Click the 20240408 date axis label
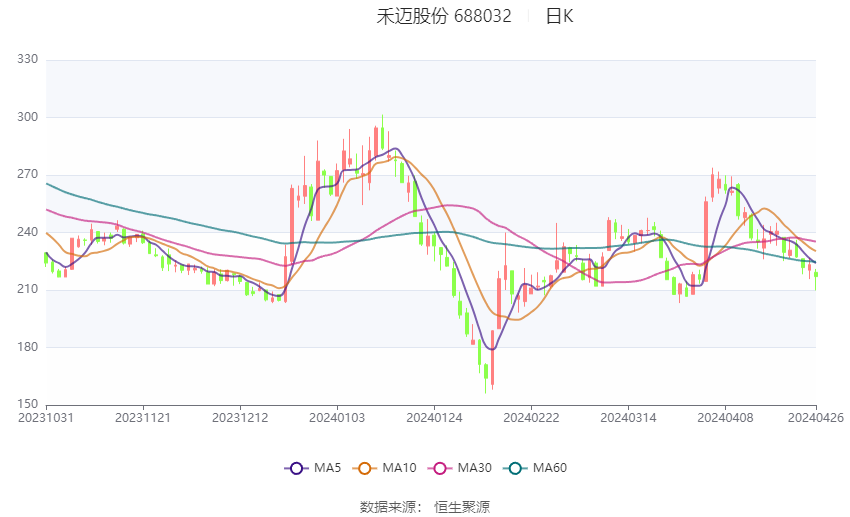Image resolution: width=850 pixels, height=517 pixels. coord(725,418)
